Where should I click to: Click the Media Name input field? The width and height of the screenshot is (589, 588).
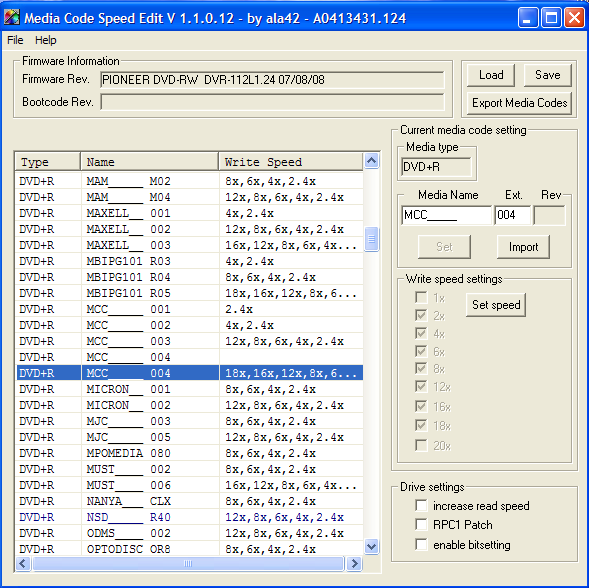point(446,215)
